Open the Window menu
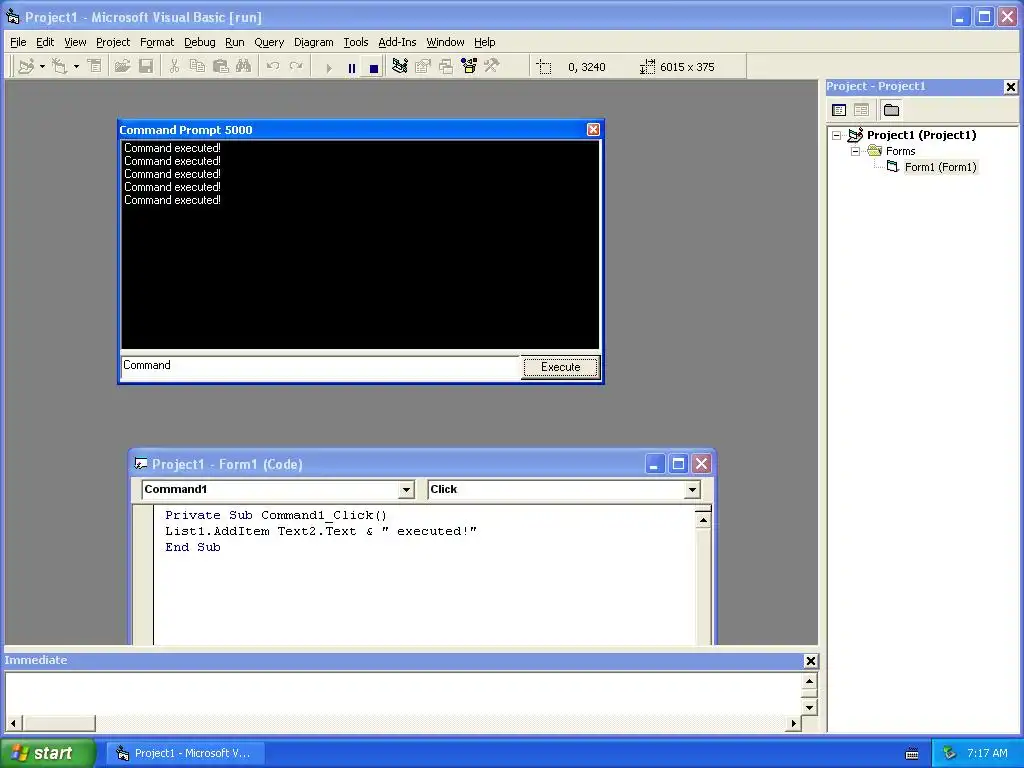The width and height of the screenshot is (1024, 768). (x=445, y=42)
